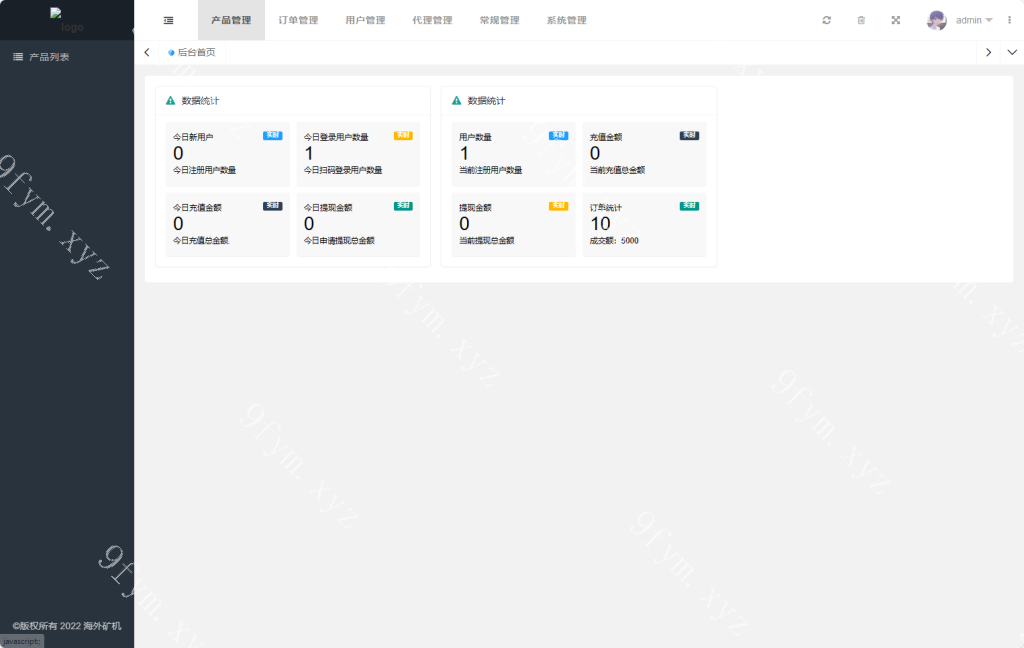Click the 充值金额 total value 0
This screenshot has height=648, width=1024.
(x=595, y=154)
